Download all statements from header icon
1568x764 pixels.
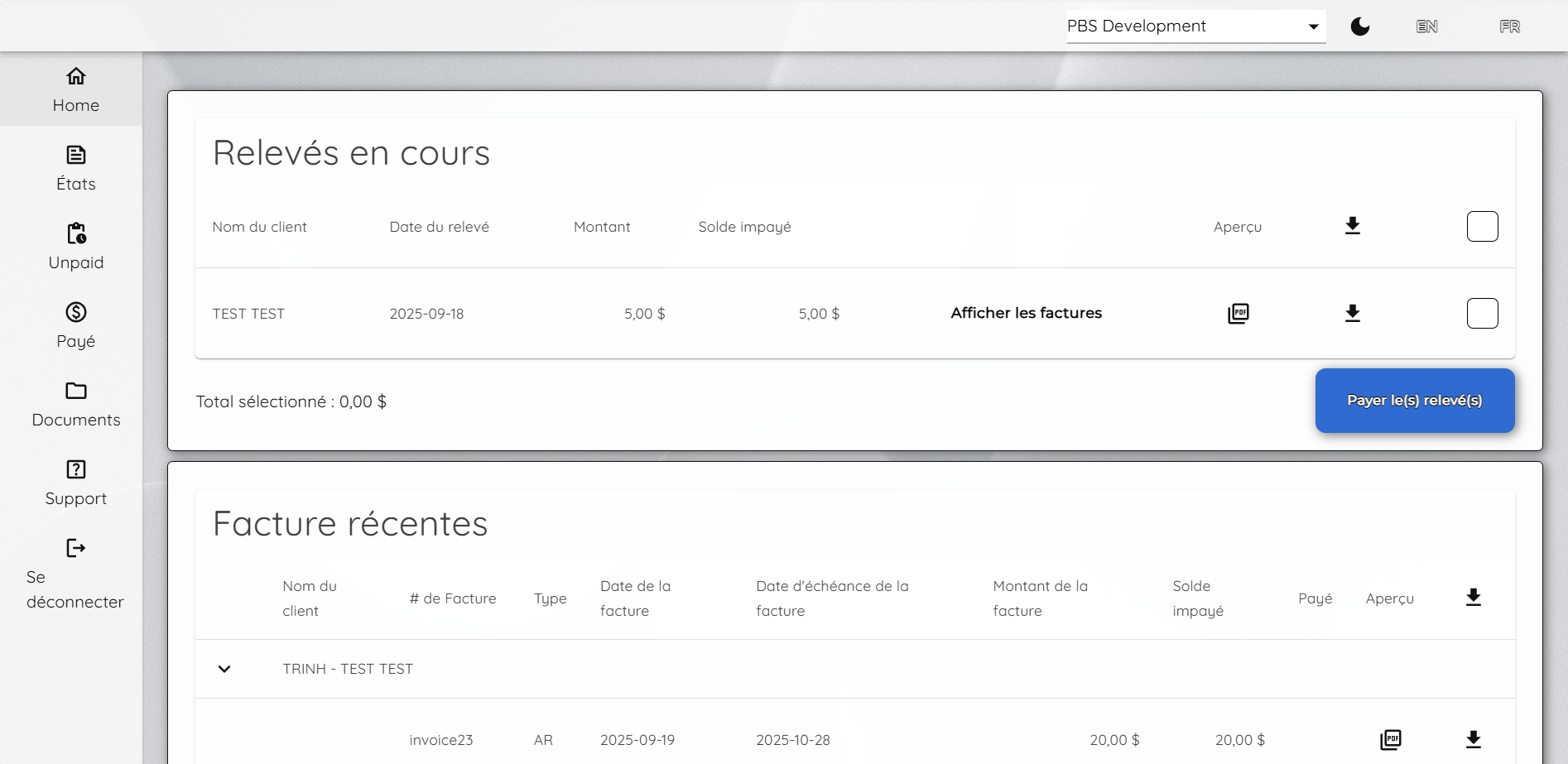(1352, 226)
